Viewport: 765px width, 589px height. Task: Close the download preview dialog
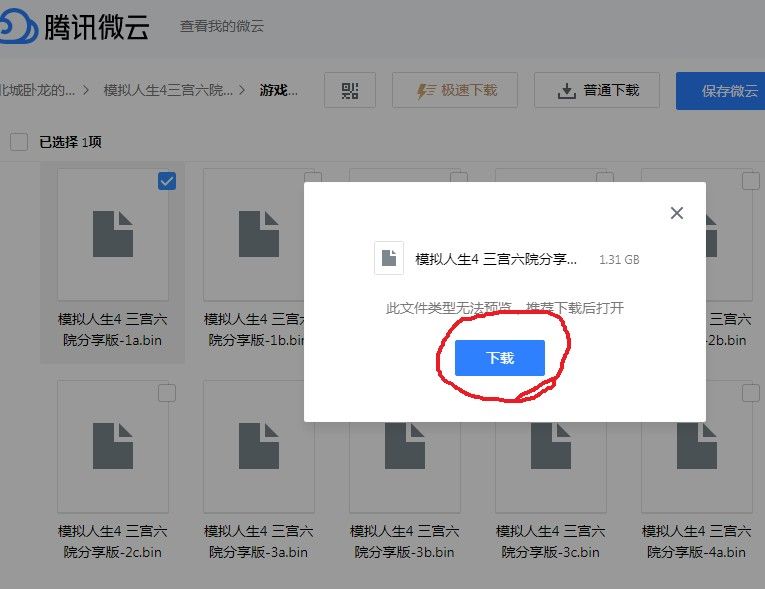click(677, 213)
